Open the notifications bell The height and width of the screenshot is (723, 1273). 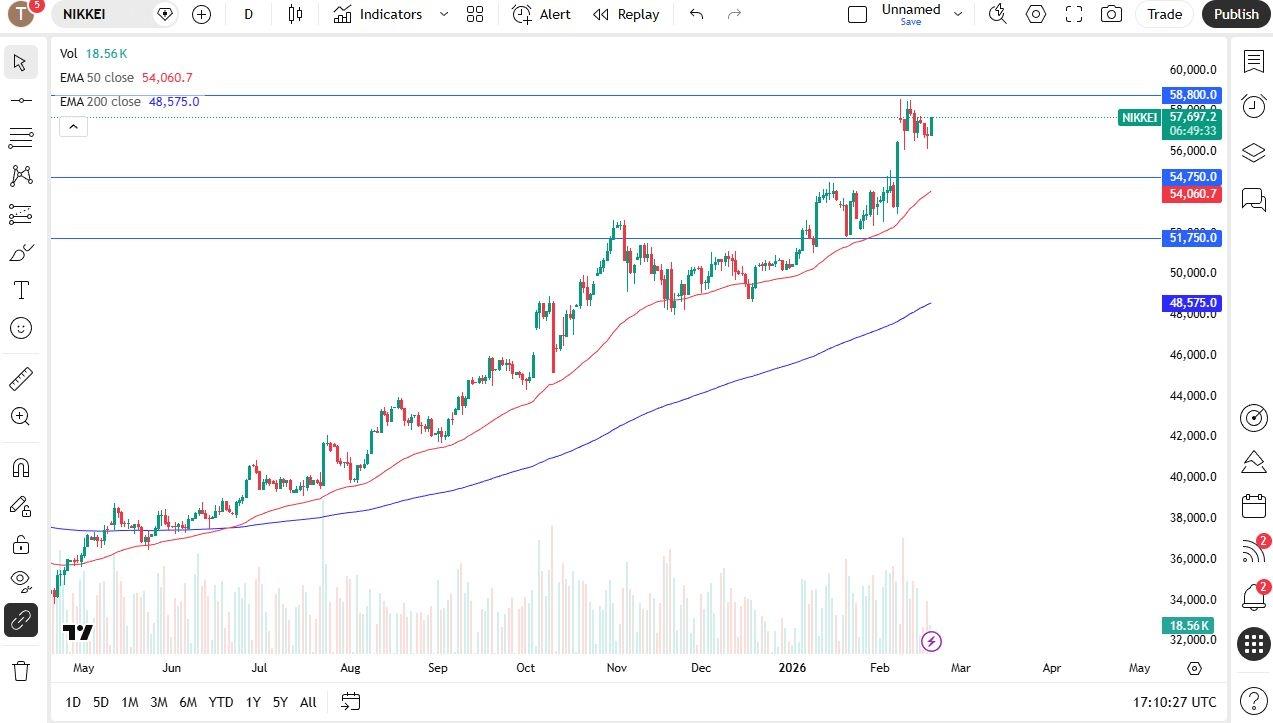pyautogui.click(x=1254, y=597)
